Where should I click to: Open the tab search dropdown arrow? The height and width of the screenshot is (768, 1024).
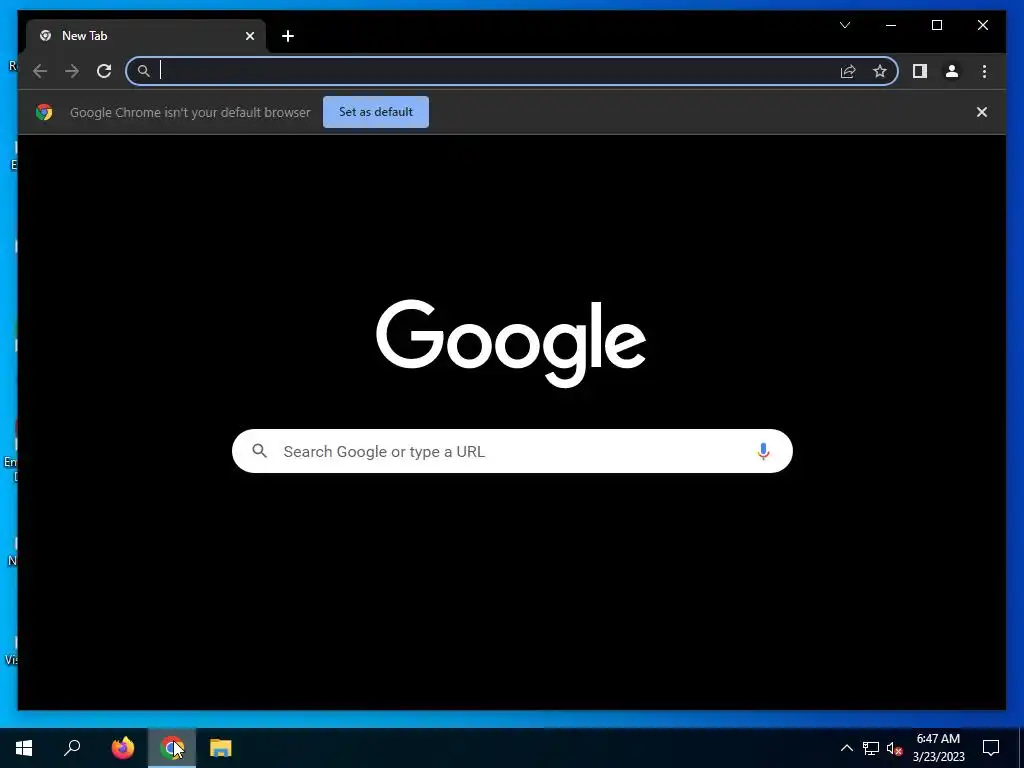coord(845,25)
